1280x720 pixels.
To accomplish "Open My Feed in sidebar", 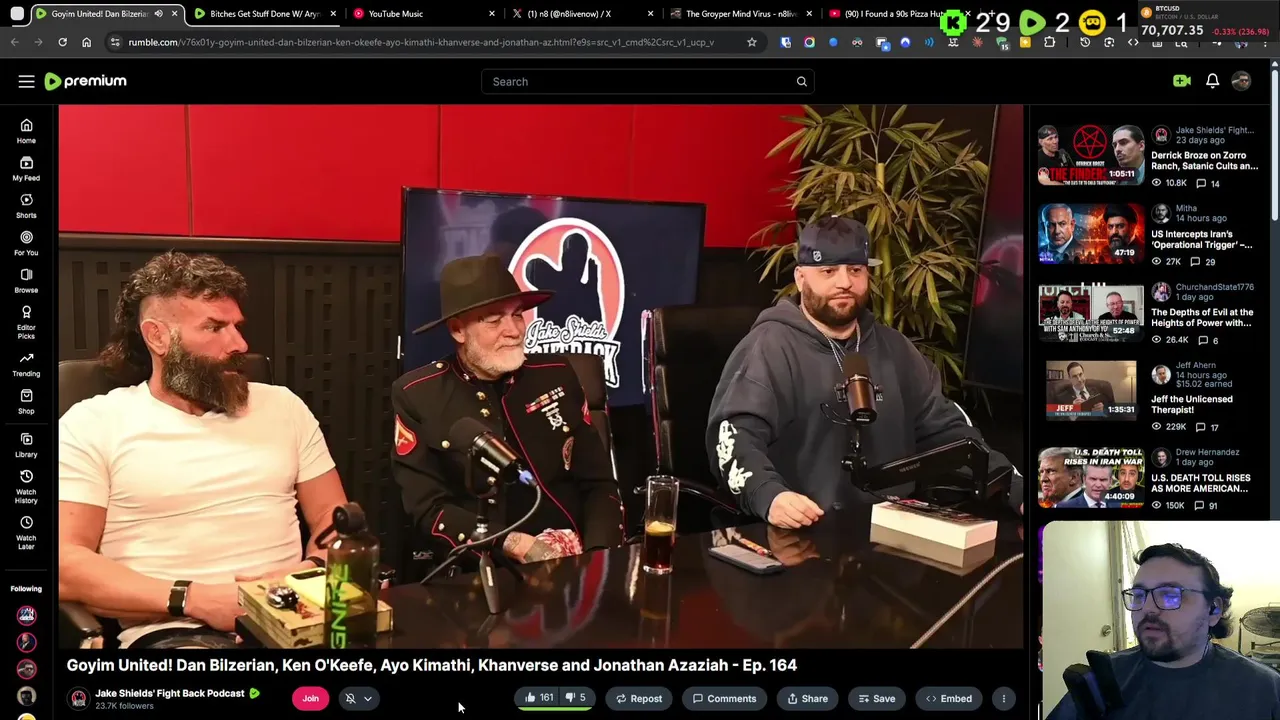I will pos(26,168).
